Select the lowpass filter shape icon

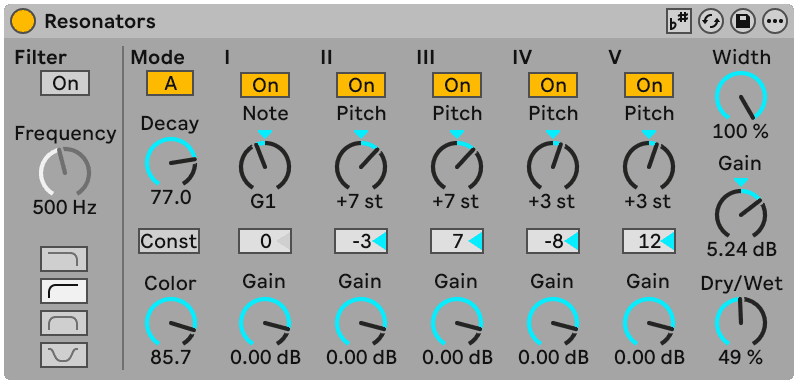64,259
